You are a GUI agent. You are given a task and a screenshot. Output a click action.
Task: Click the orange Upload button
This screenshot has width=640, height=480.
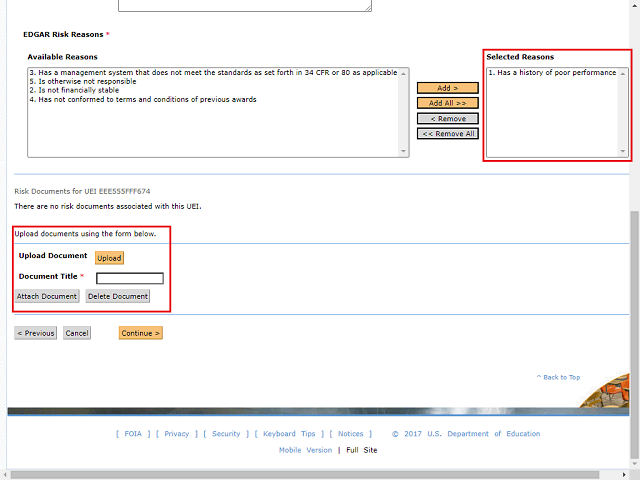click(x=109, y=258)
